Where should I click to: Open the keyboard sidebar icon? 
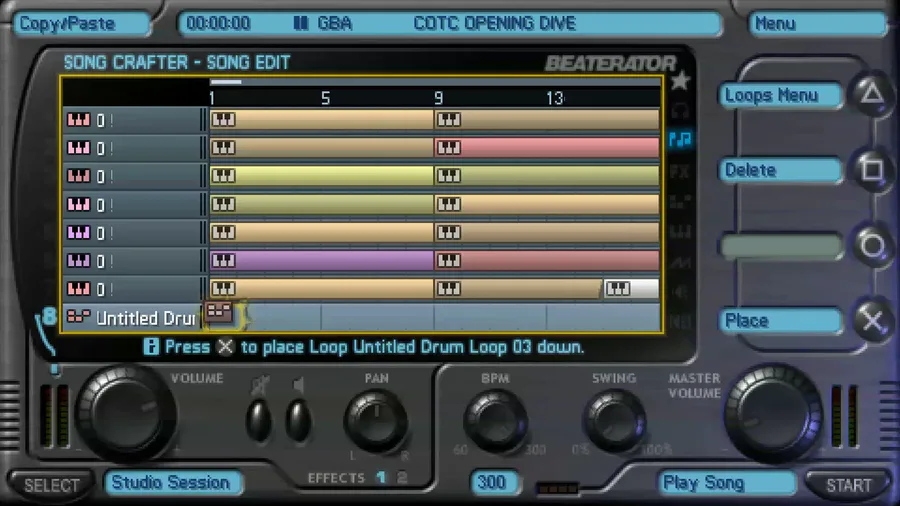pyautogui.click(x=680, y=232)
